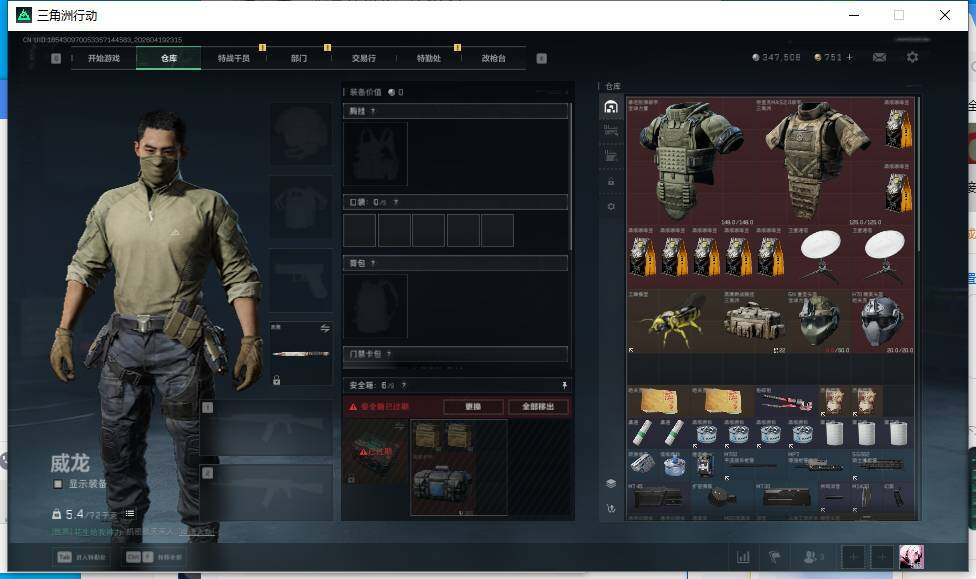Select the main stash icon in warehouse sidebar
976x579 pixels.
point(611,106)
